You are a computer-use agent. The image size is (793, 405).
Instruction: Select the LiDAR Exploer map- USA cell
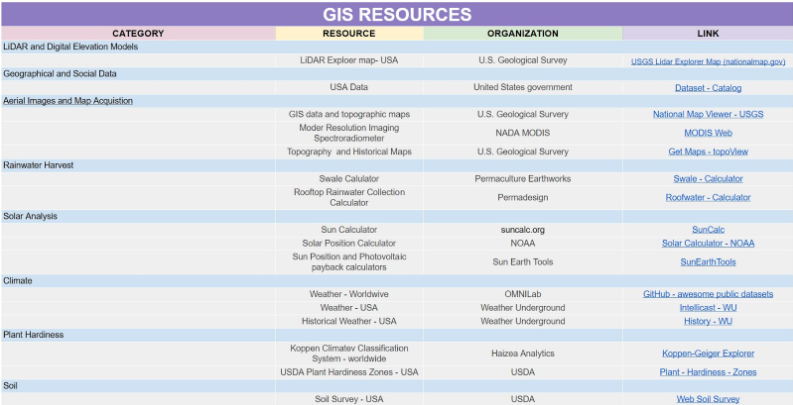point(349,60)
